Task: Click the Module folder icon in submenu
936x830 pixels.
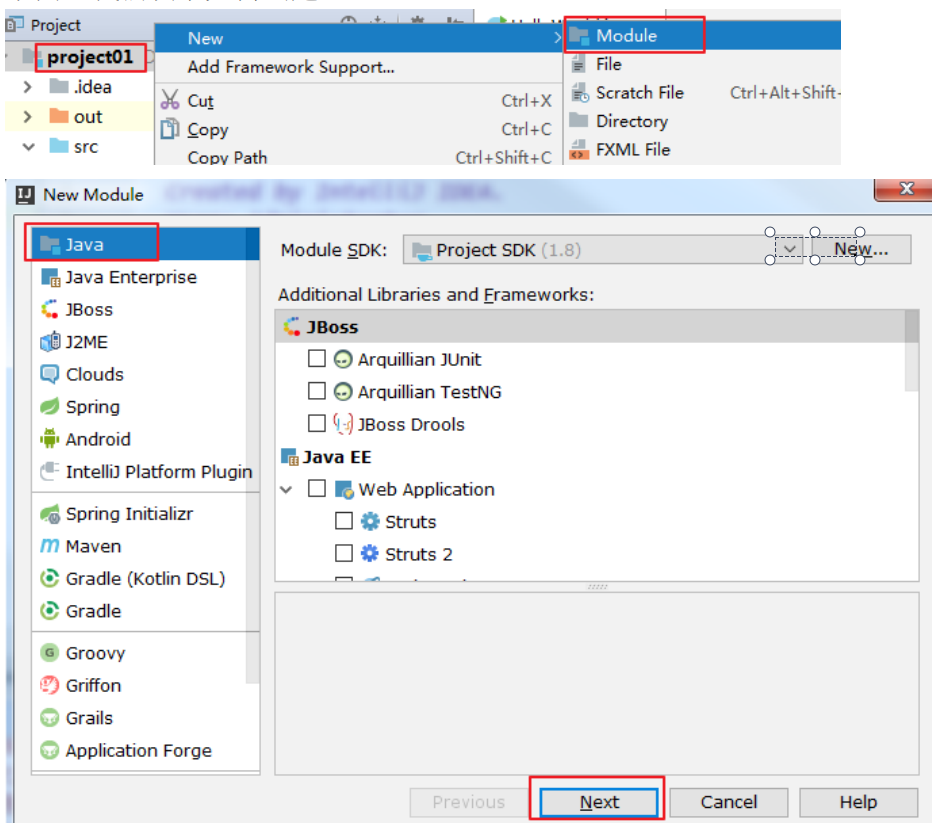Action: [x=578, y=36]
